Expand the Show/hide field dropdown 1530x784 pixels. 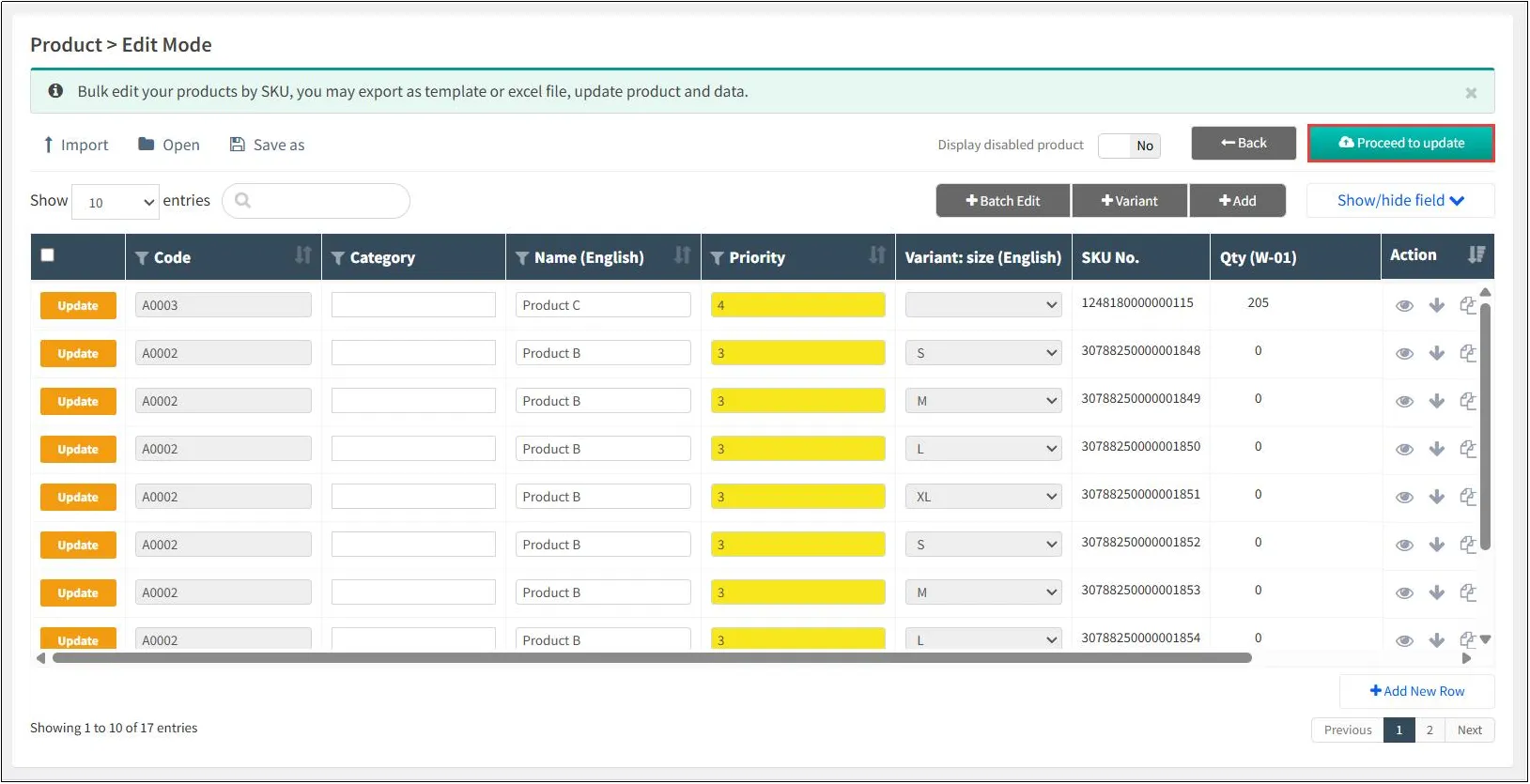pos(1399,201)
